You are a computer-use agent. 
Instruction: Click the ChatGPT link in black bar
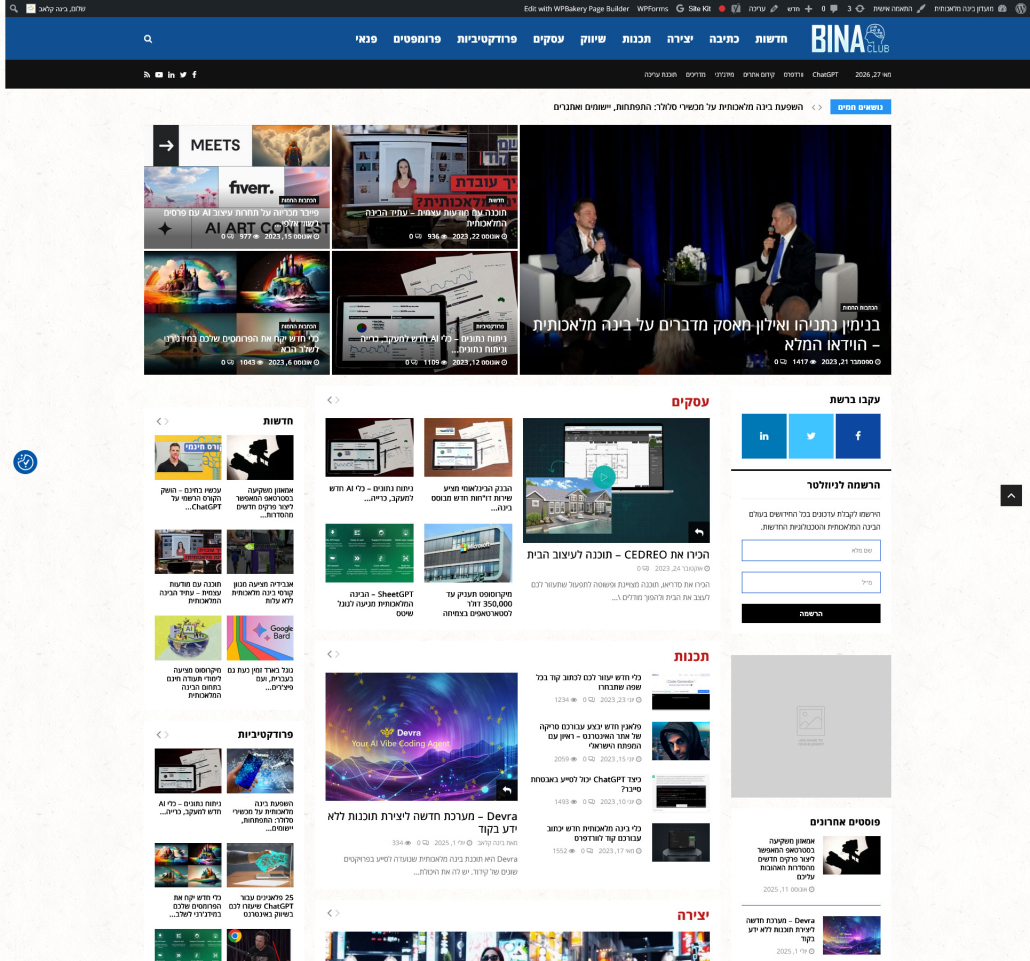click(825, 75)
